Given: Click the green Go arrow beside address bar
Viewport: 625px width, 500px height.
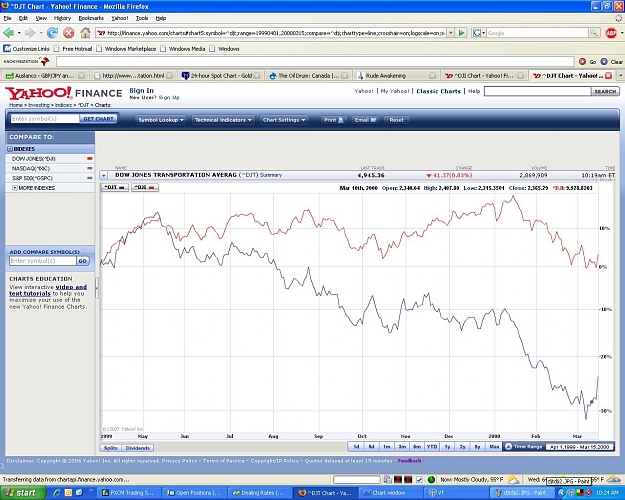Looking at the screenshot, I should pos(462,33).
